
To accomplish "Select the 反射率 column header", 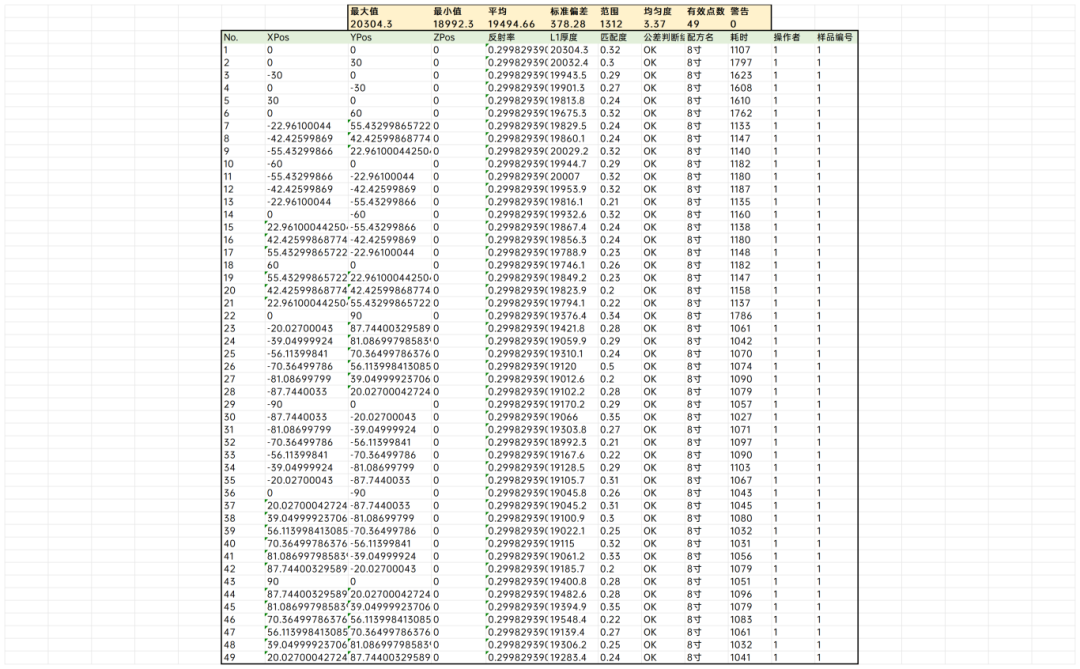I will (517, 37).
